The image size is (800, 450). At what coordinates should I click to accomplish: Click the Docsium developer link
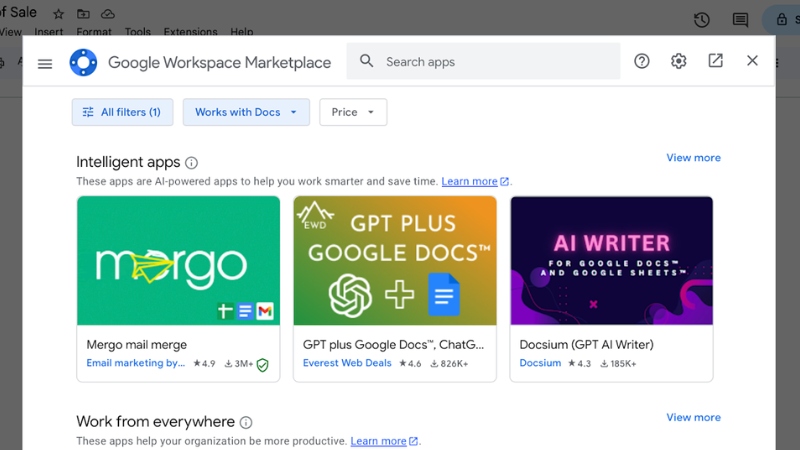coord(540,363)
